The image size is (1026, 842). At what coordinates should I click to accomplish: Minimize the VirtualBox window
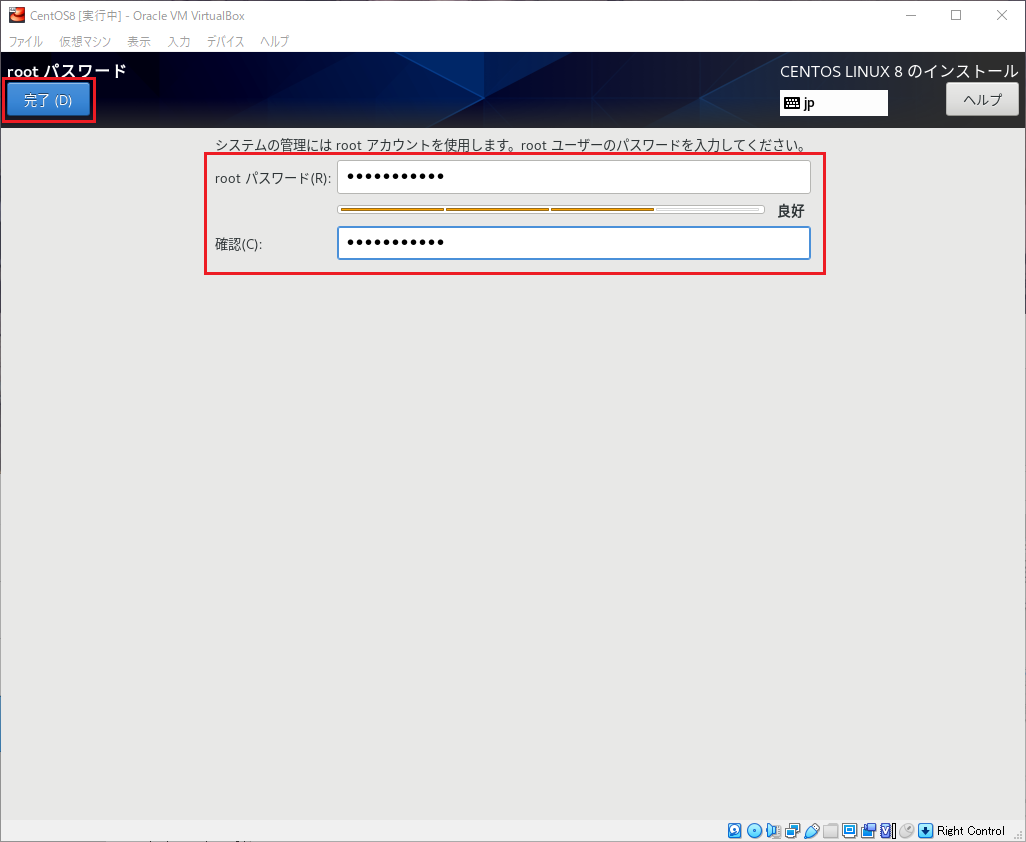point(911,15)
